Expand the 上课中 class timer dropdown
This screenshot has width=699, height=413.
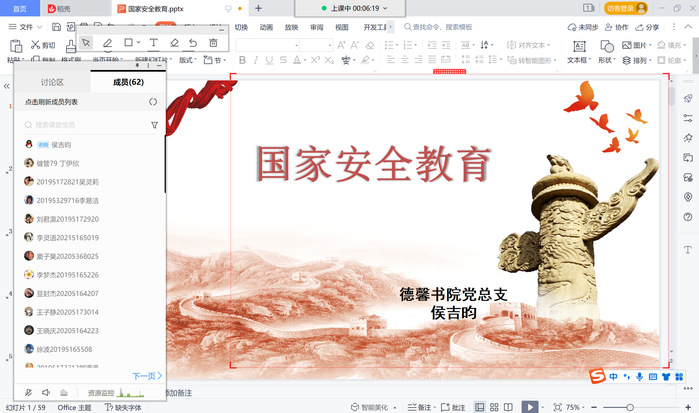point(387,7)
